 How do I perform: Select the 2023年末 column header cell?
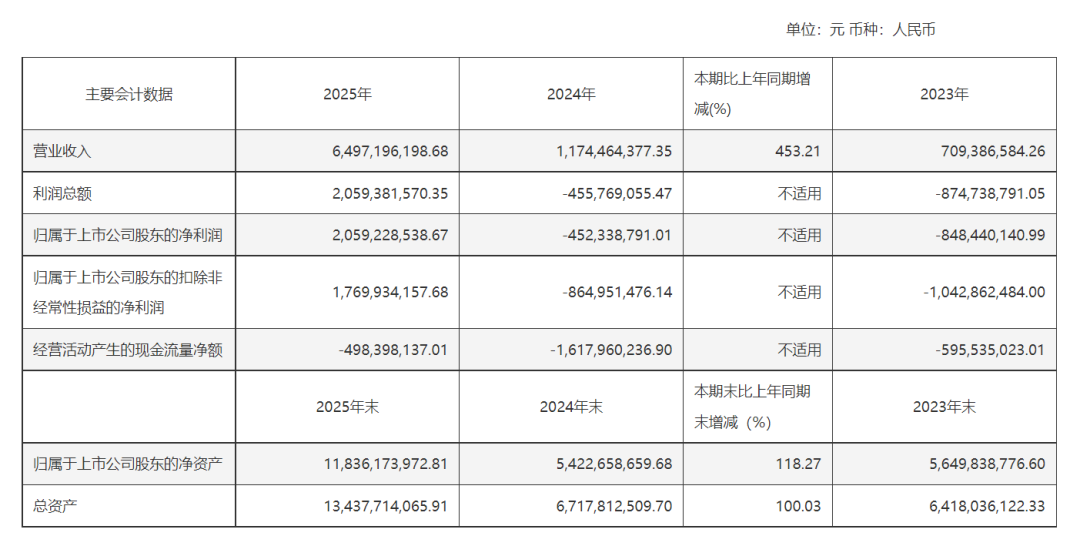[944, 407]
